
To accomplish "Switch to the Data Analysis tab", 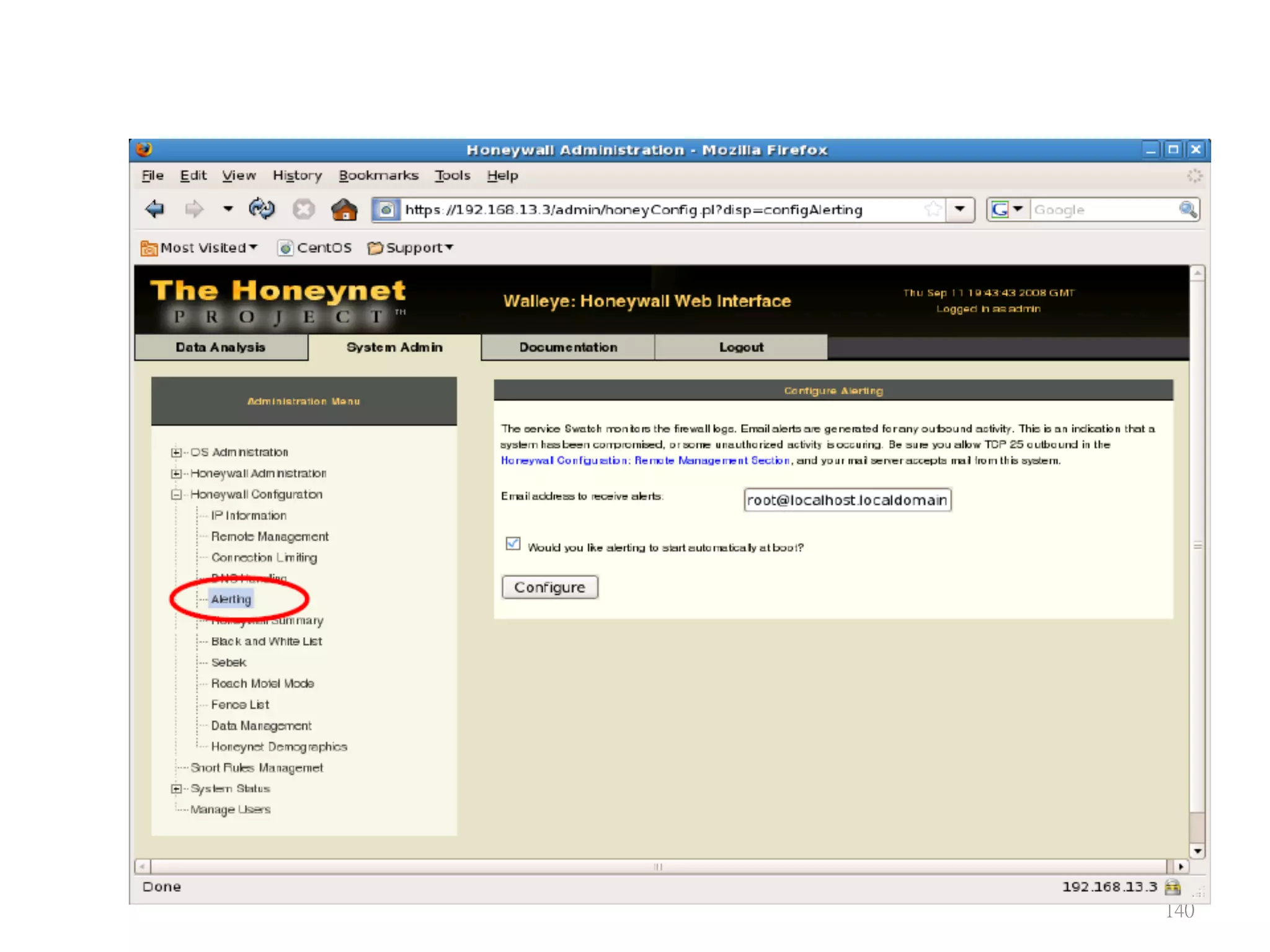I will [x=221, y=348].
